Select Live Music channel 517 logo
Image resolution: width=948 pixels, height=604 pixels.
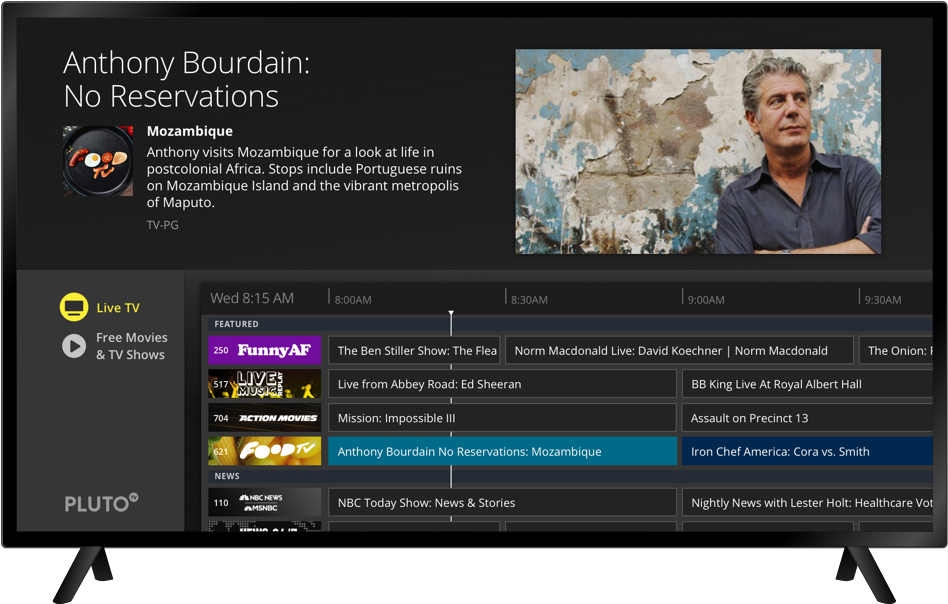[x=264, y=384]
